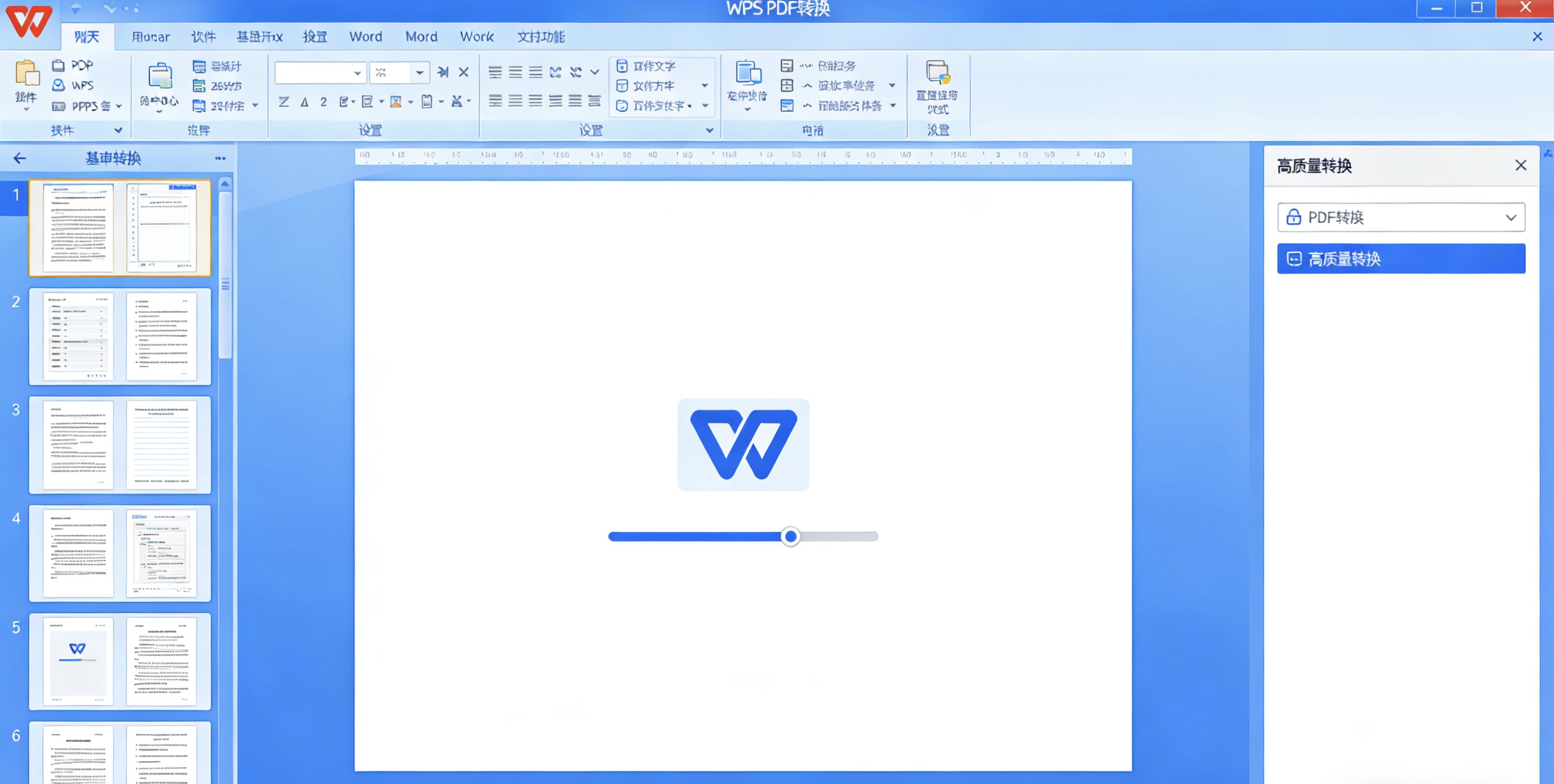Expand the 设置 group options chevron
Image resolution: width=1554 pixels, height=784 pixels.
709,130
